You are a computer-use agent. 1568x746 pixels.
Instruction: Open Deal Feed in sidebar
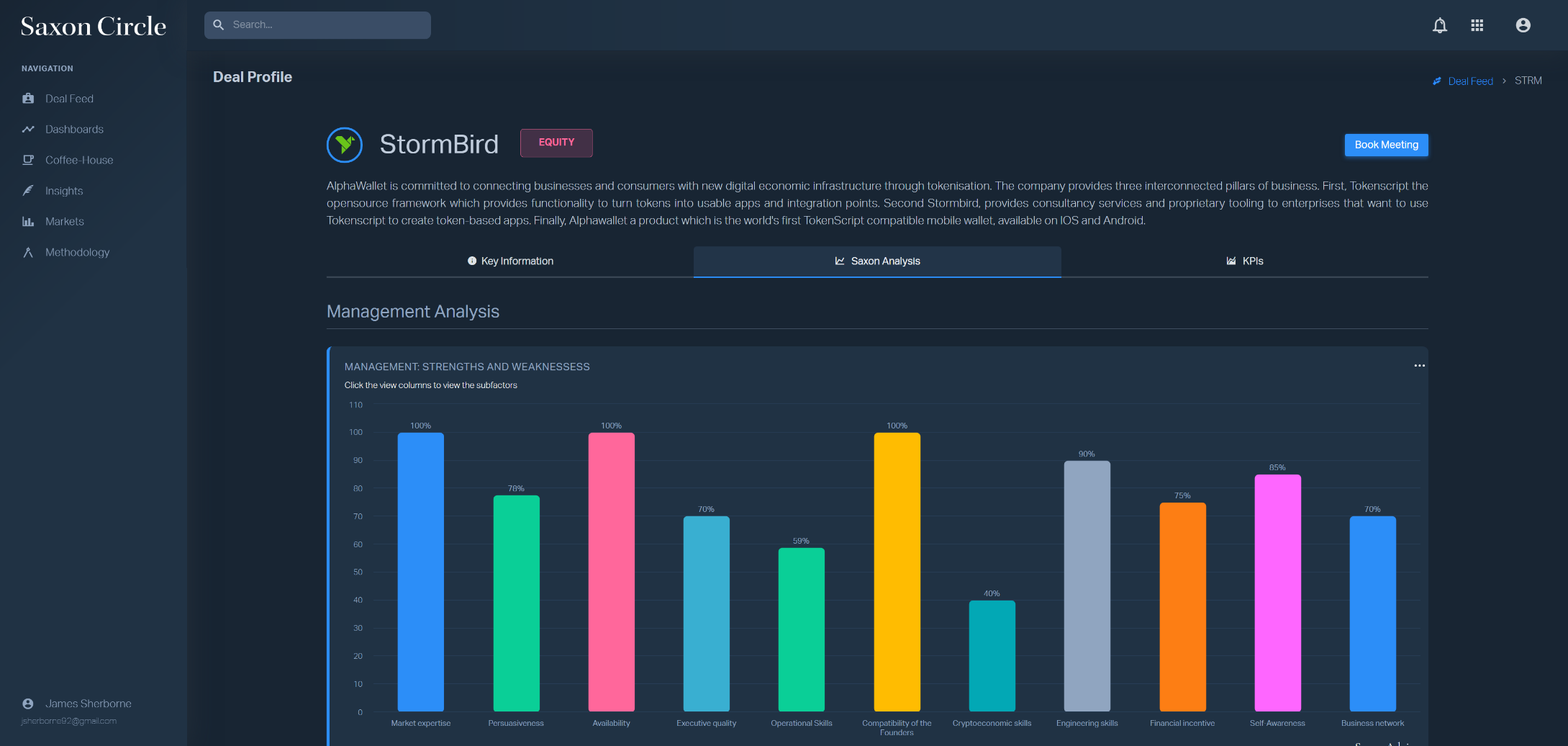[69, 99]
